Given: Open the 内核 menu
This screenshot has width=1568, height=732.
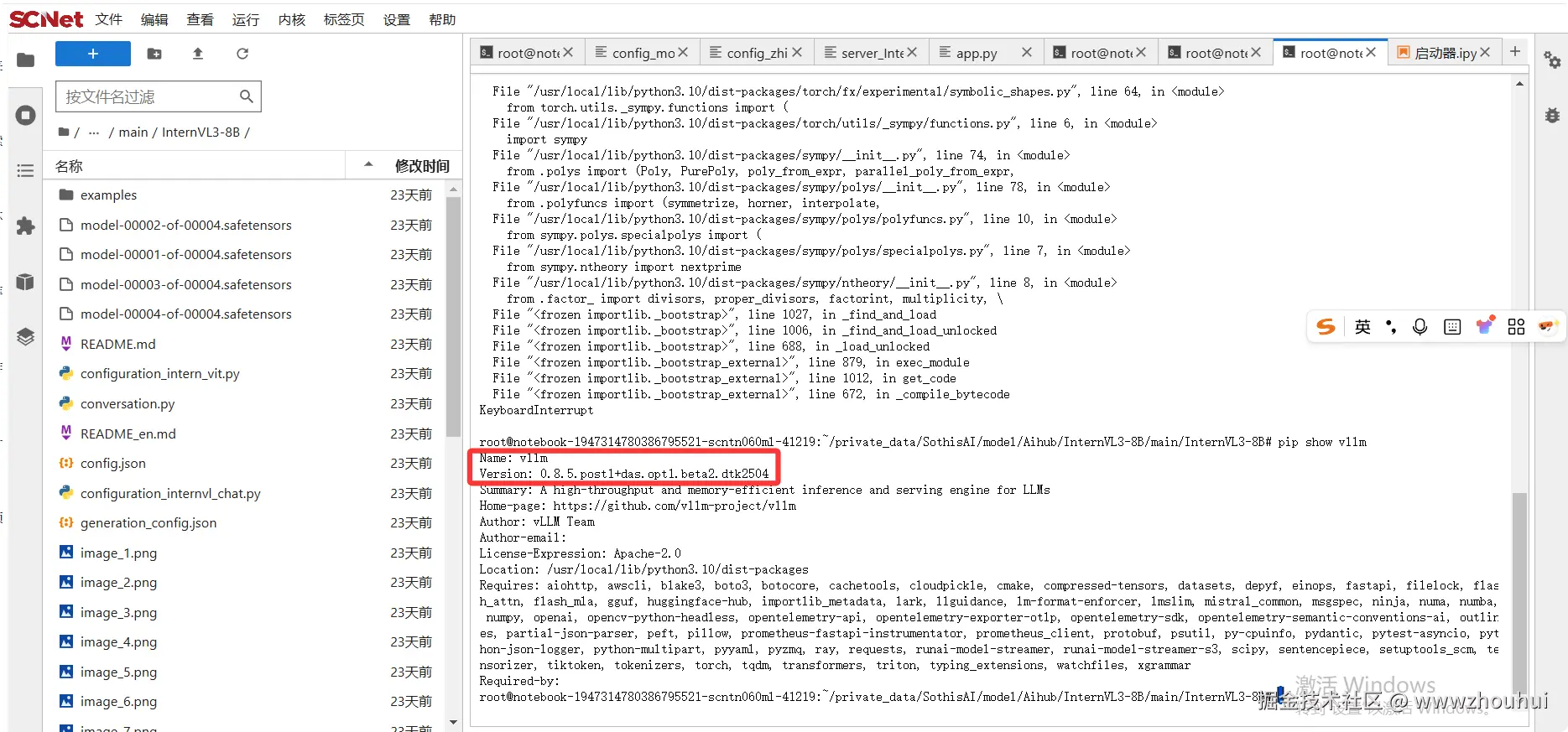Looking at the screenshot, I should click(x=292, y=19).
